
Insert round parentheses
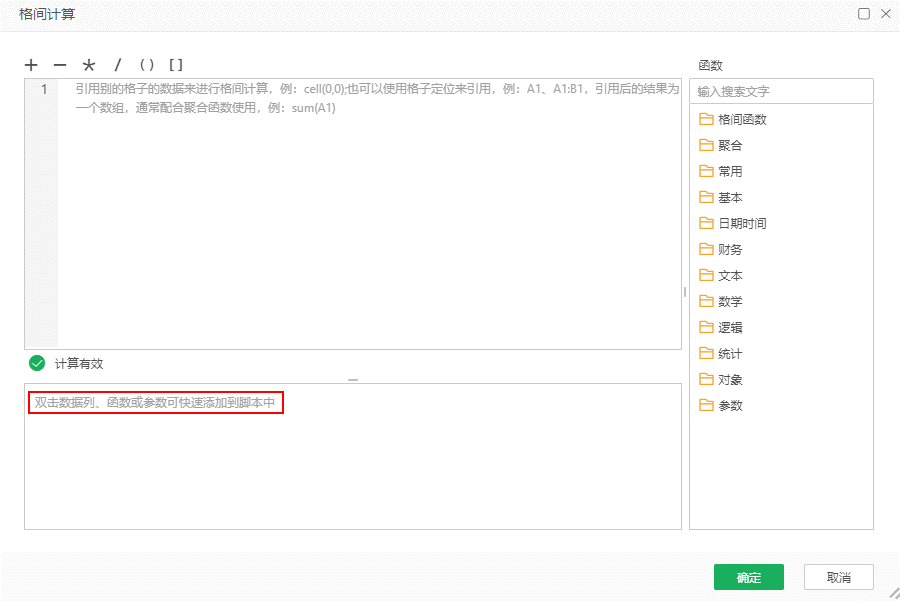147,65
